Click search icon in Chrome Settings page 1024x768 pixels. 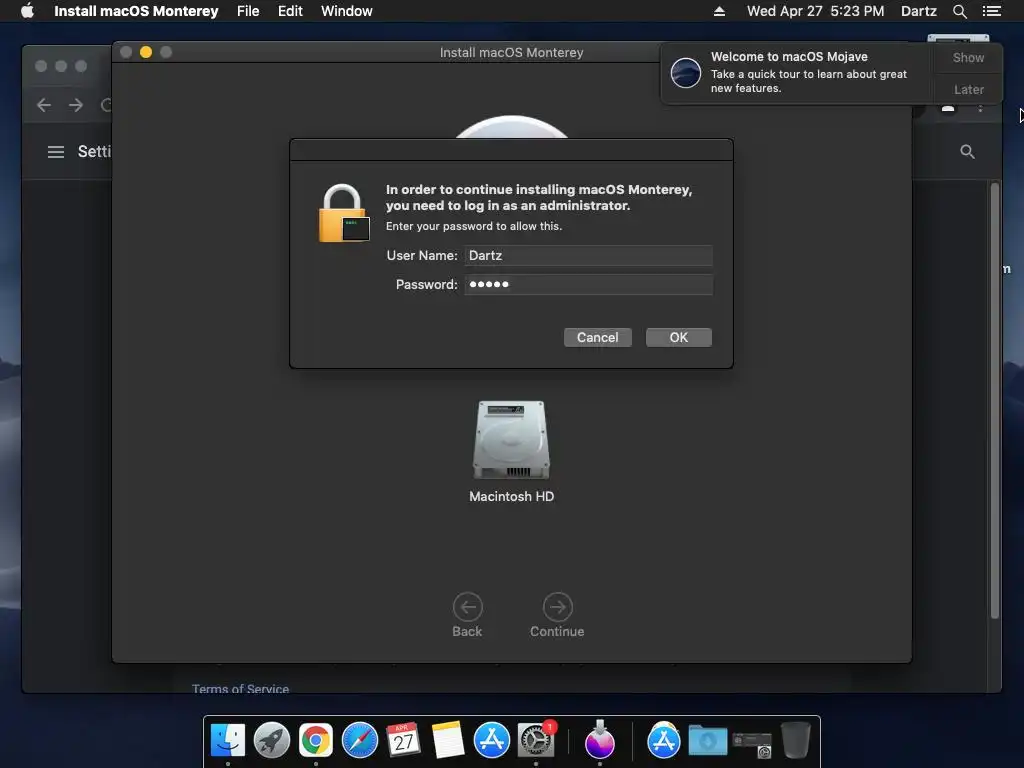click(967, 152)
